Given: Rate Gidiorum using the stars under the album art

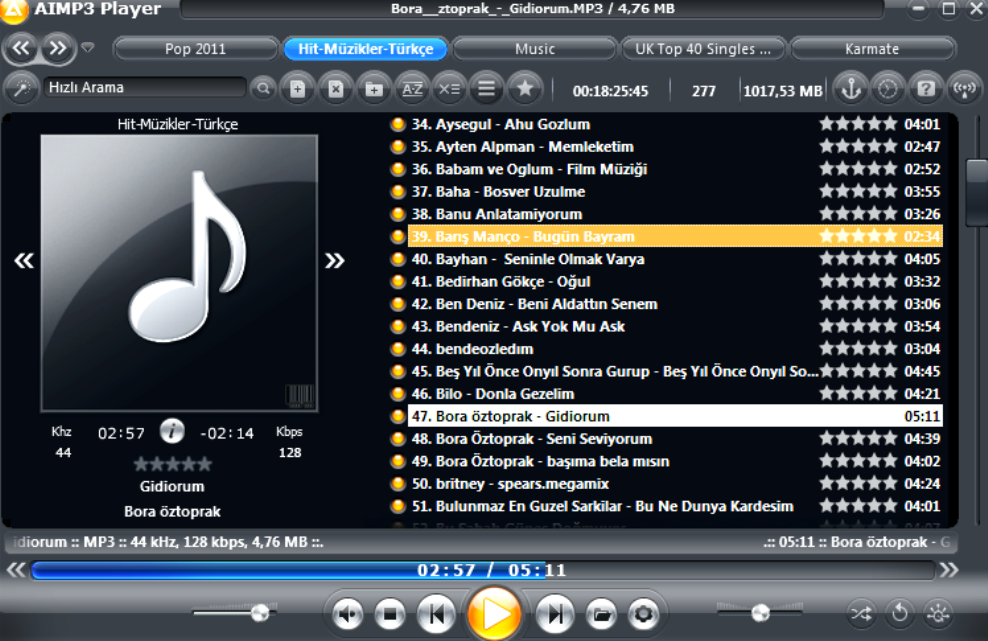Looking at the screenshot, I should [x=173, y=465].
